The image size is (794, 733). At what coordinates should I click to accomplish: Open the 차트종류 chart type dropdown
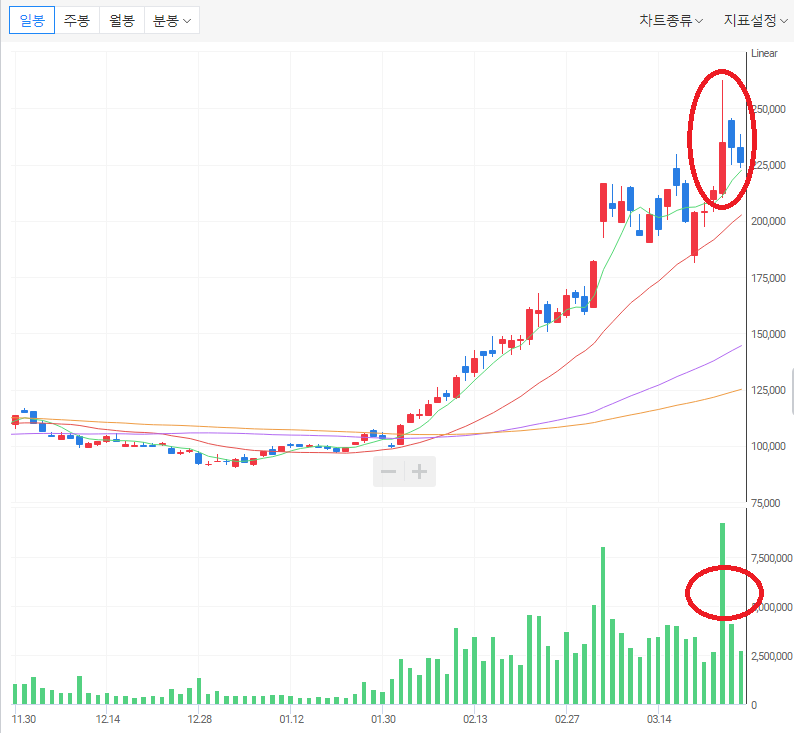click(671, 20)
